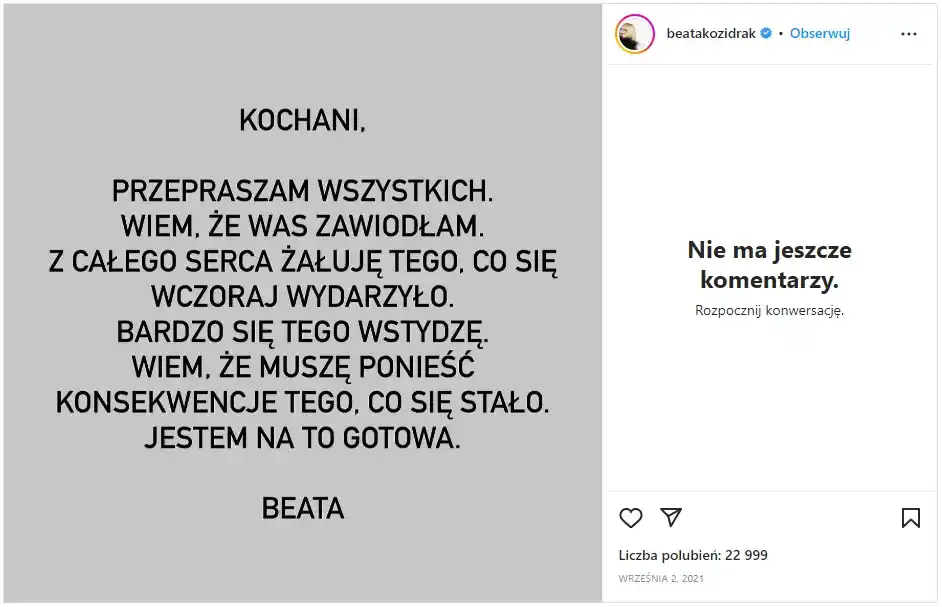This screenshot has width=942, height=607.
Task: Like the post with the heart icon
Action: [631, 518]
